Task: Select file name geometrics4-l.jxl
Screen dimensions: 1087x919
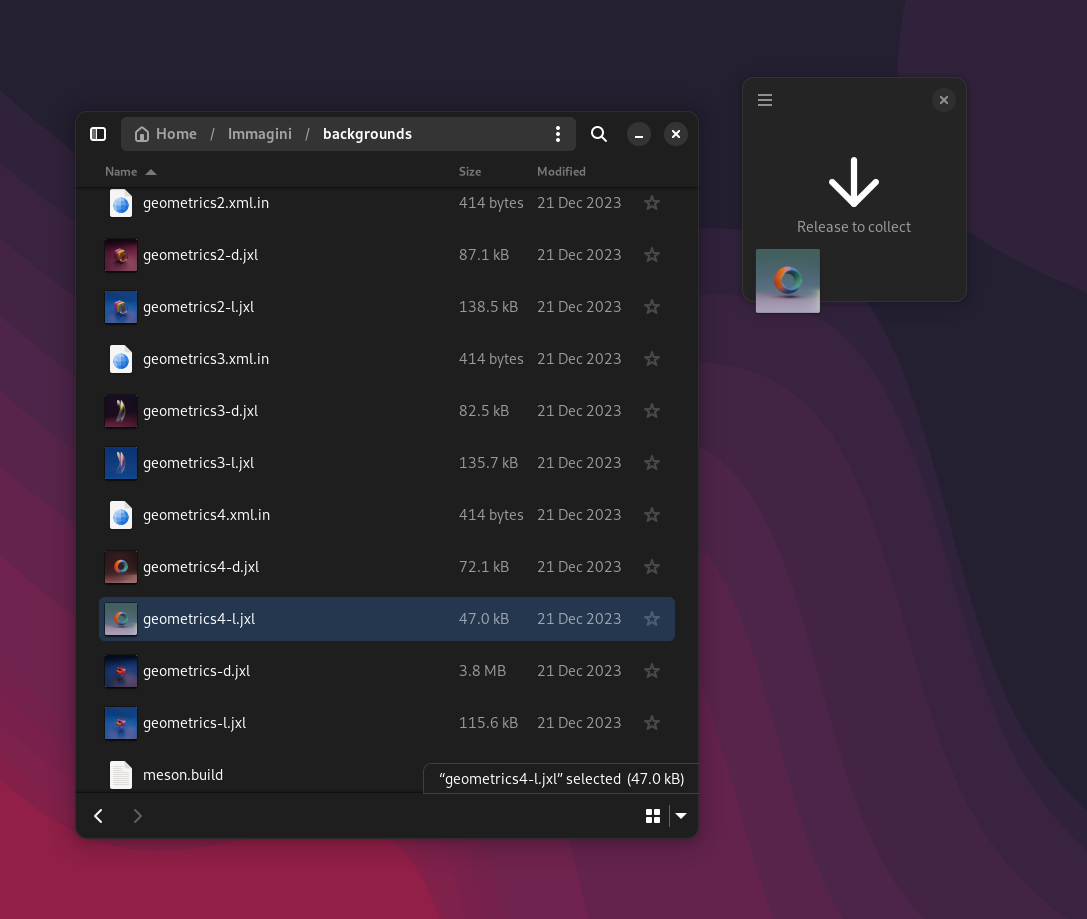Action: 199,619
